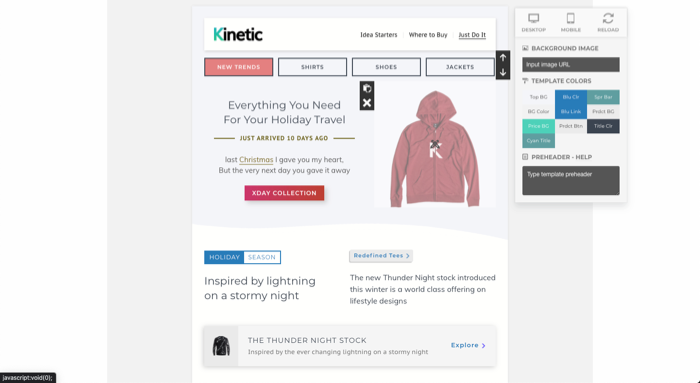Select the Jackets tab
The height and width of the screenshot is (383, 700).
[x=460, y=67]
